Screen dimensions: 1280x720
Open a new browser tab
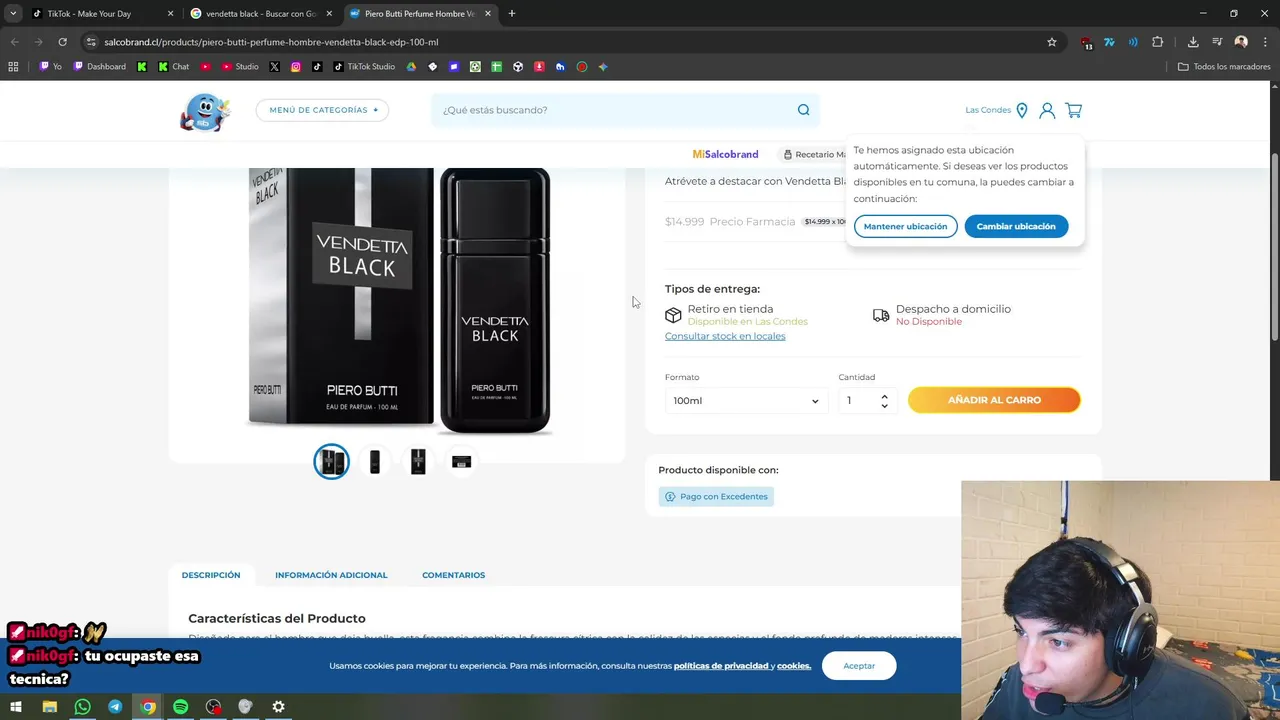(512, 14)
